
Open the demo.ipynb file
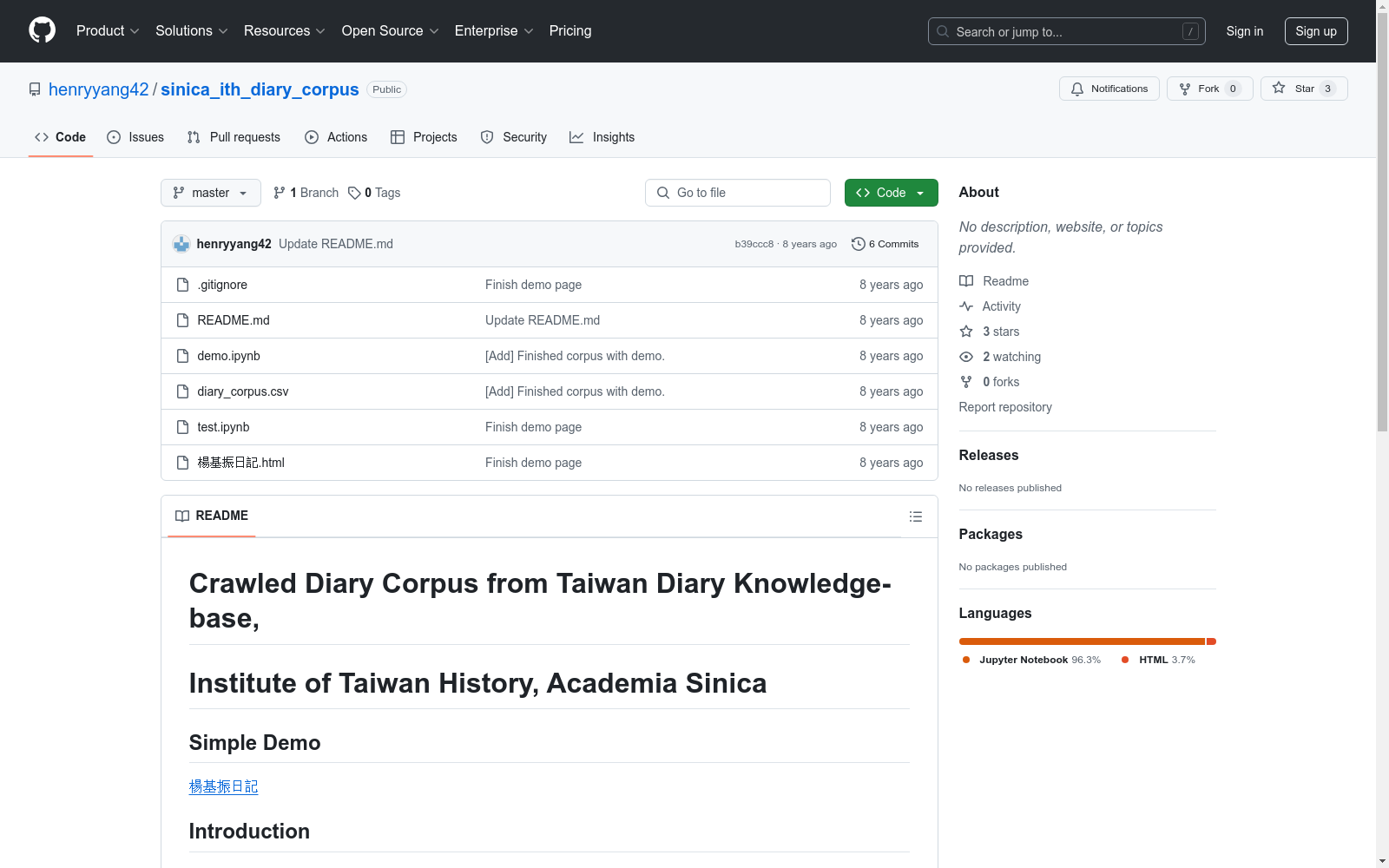click(x=229, y=356)
